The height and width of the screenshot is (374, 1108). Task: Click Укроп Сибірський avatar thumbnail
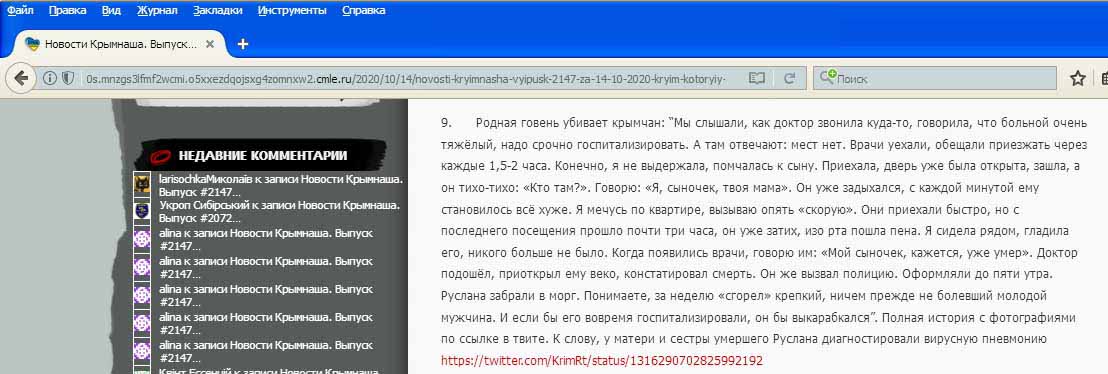142,210
